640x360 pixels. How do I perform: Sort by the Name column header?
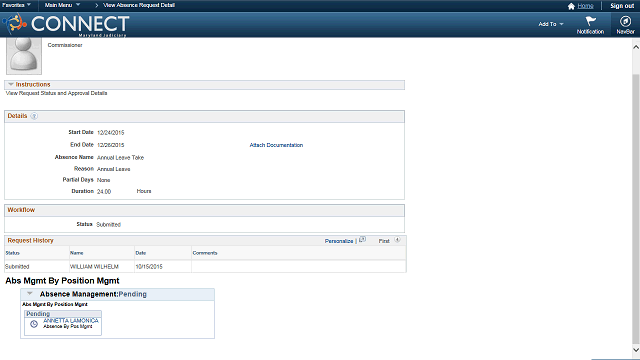[x=77, y=253]
